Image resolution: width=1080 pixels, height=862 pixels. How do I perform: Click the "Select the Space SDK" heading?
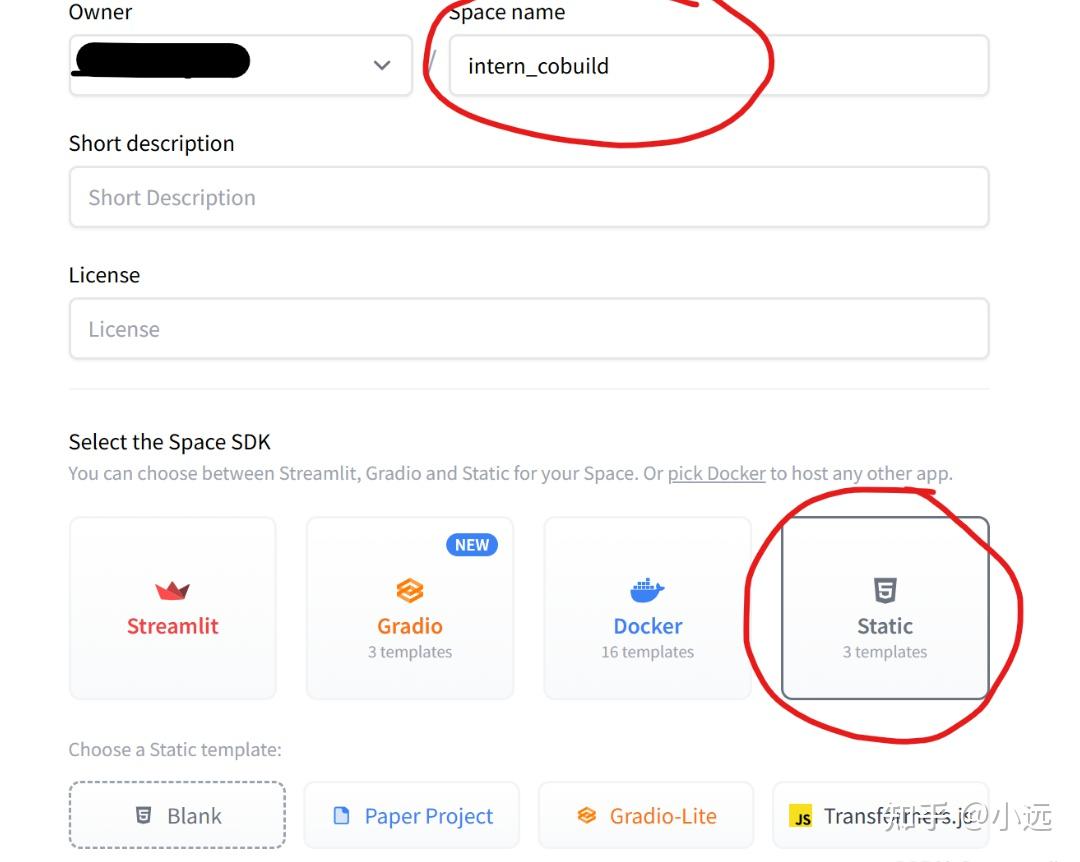(169, 442)
